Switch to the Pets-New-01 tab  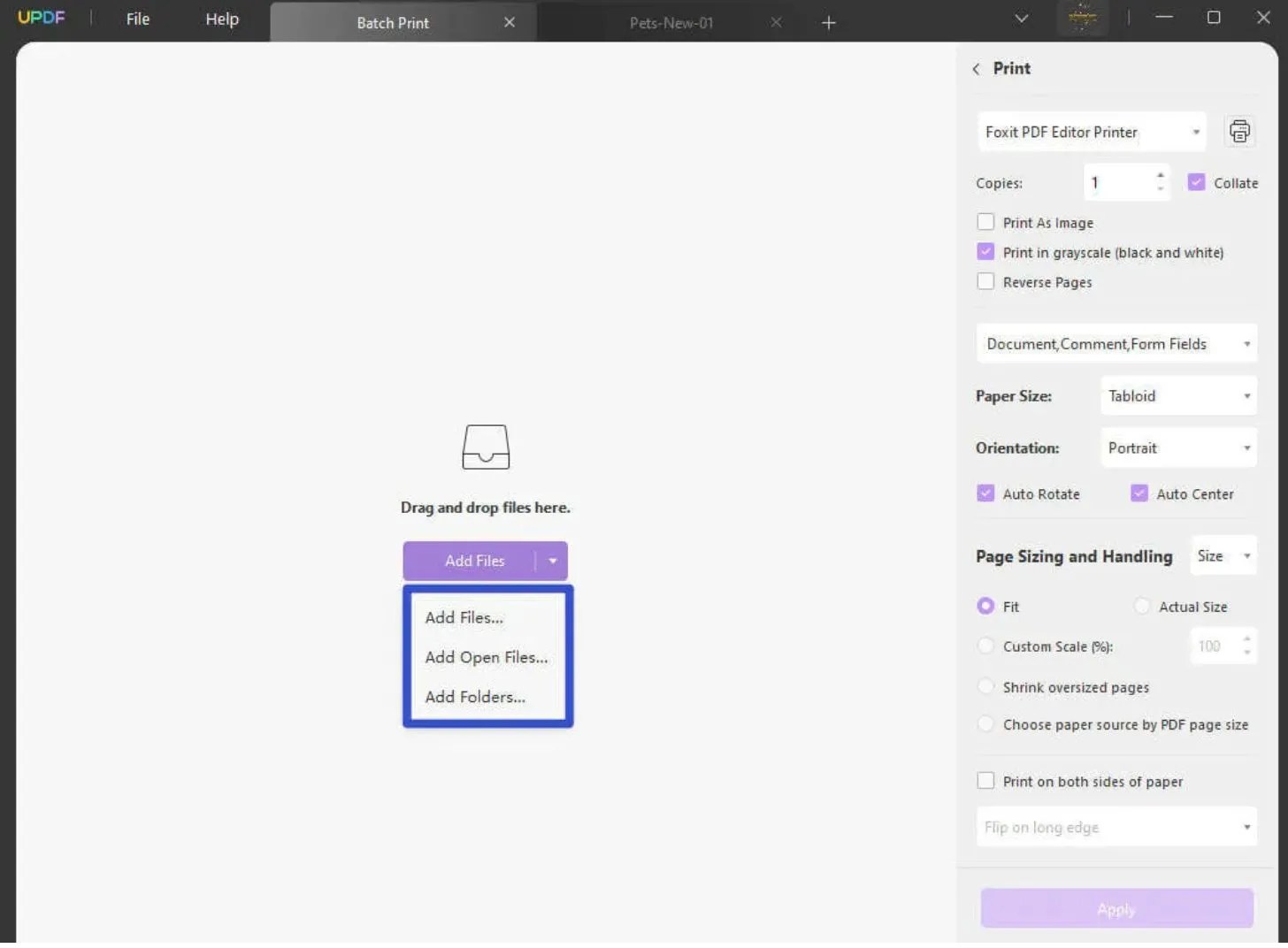click(671, 22)
